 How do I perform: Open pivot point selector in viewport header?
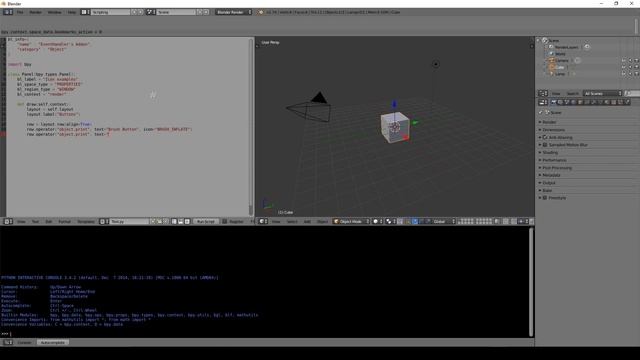391,222
